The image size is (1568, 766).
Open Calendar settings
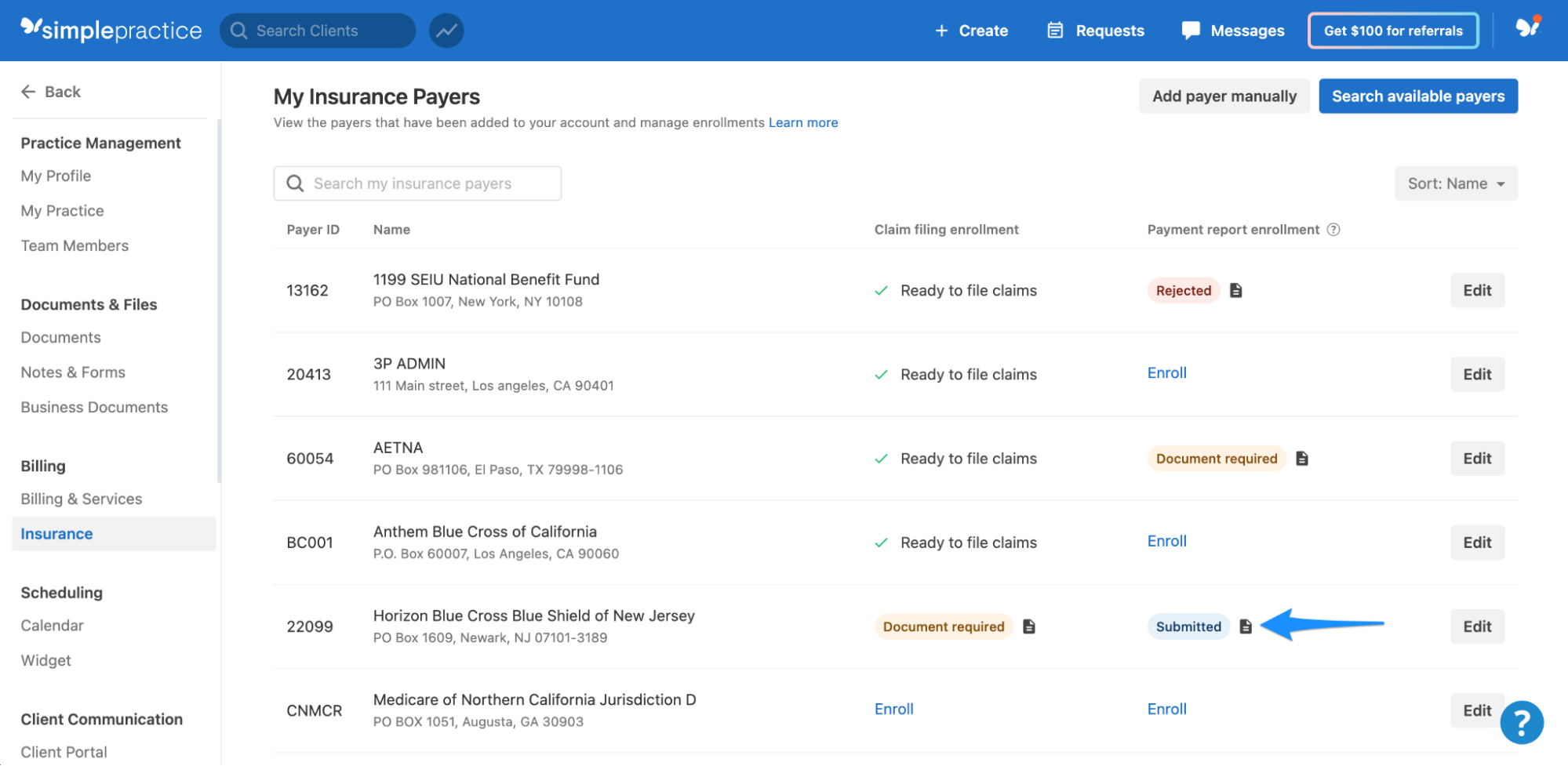(x=52, y=625)
